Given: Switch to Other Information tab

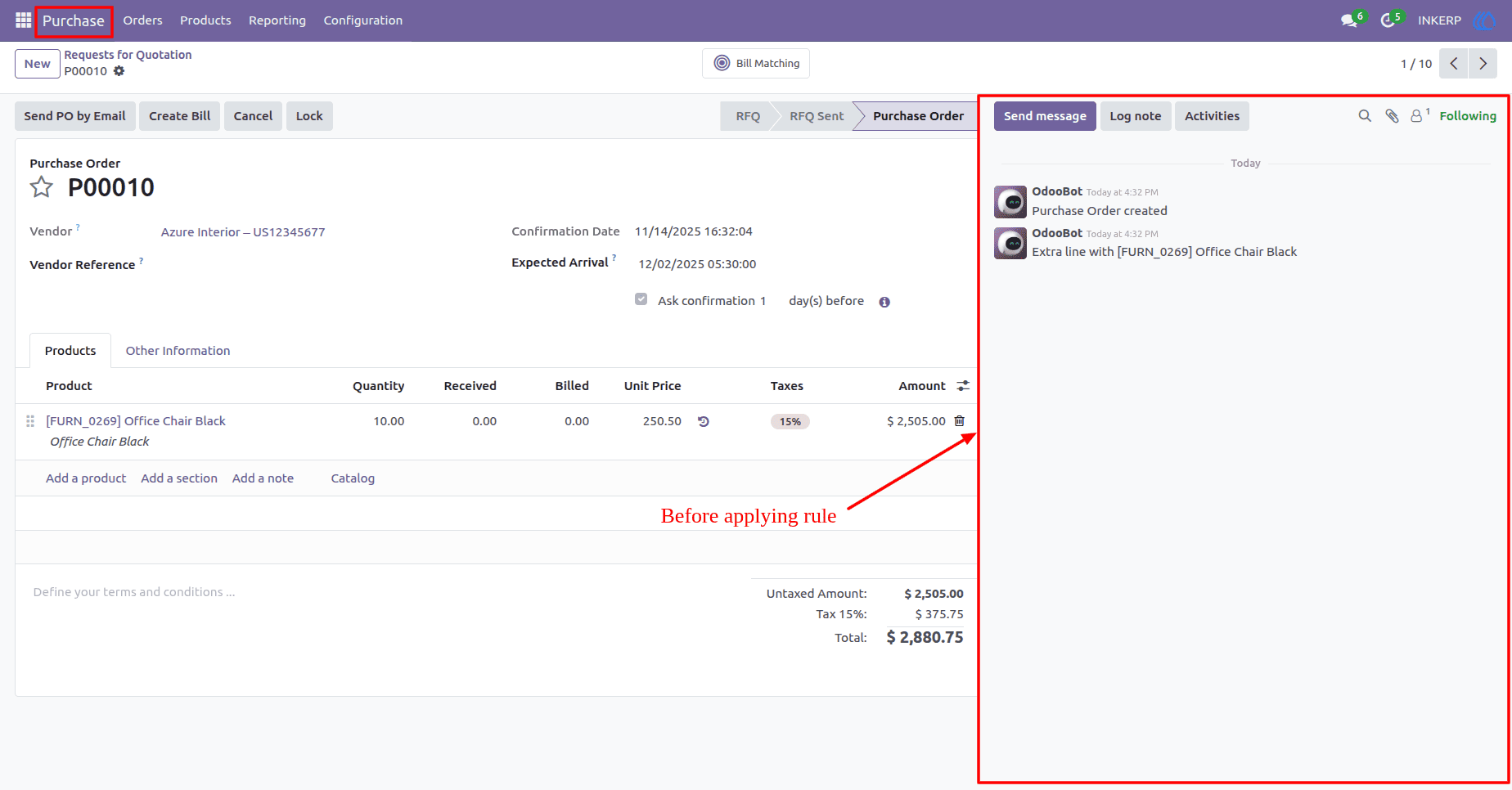Looking at the screenshot, I should (178, 351).
